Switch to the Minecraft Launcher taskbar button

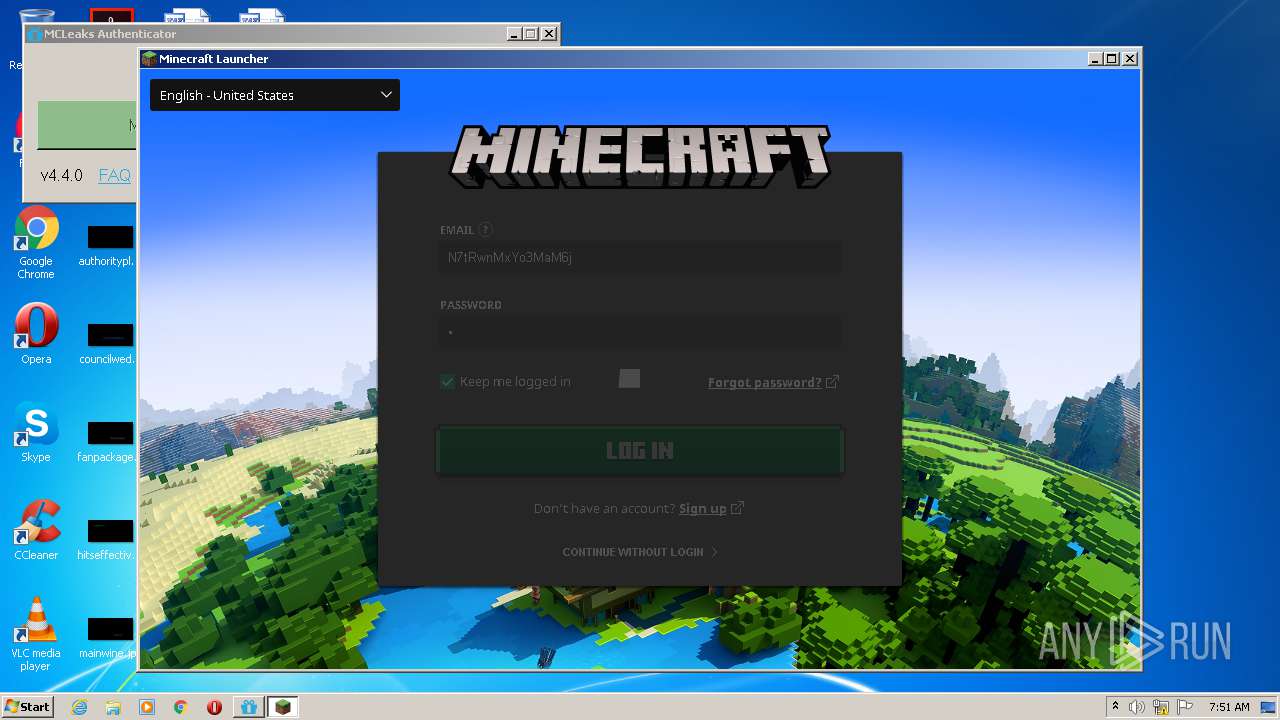point(283,707)
